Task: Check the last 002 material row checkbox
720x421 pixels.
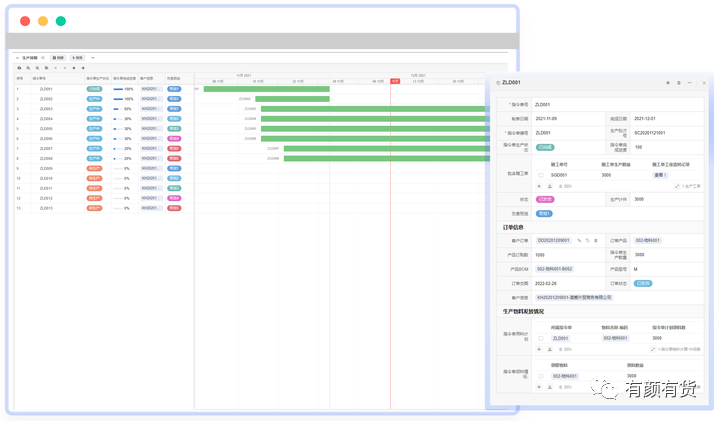Action: (x=541, y=376)
